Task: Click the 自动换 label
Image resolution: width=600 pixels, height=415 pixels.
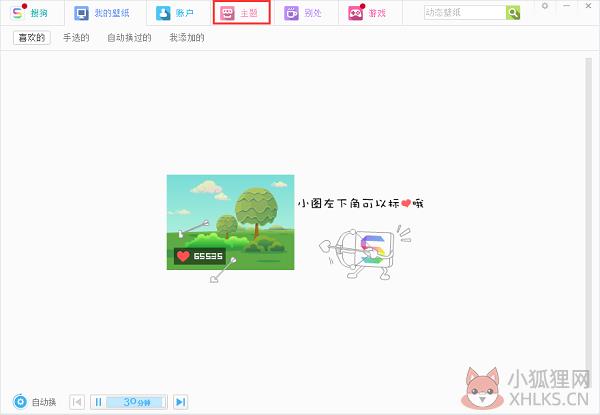Action: coord(44,402)
